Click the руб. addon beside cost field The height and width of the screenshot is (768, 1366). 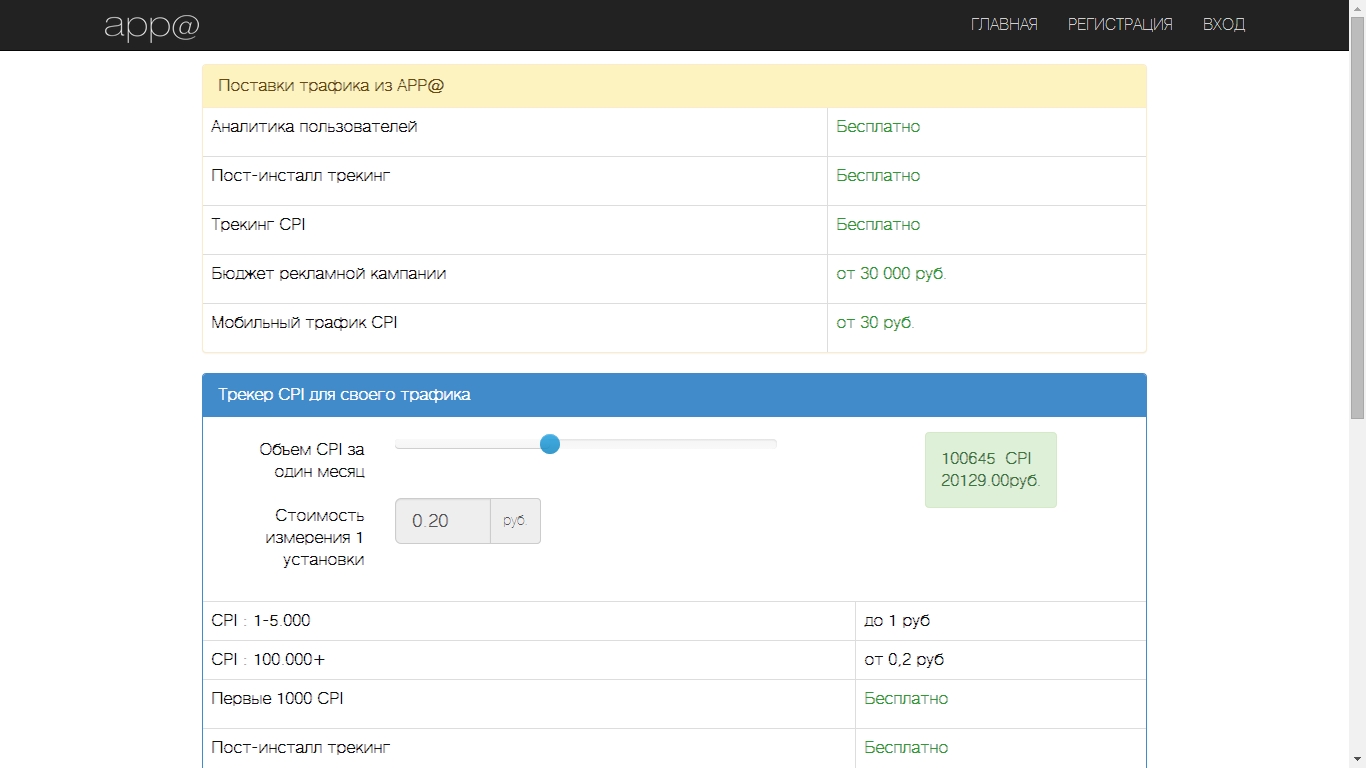click(x=515, y=521)
